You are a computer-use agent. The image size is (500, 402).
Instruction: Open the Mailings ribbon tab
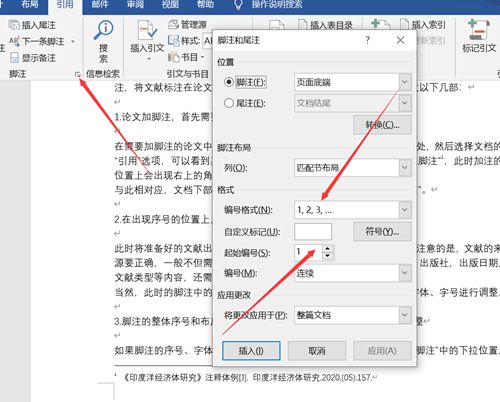(x=100, y=5)
